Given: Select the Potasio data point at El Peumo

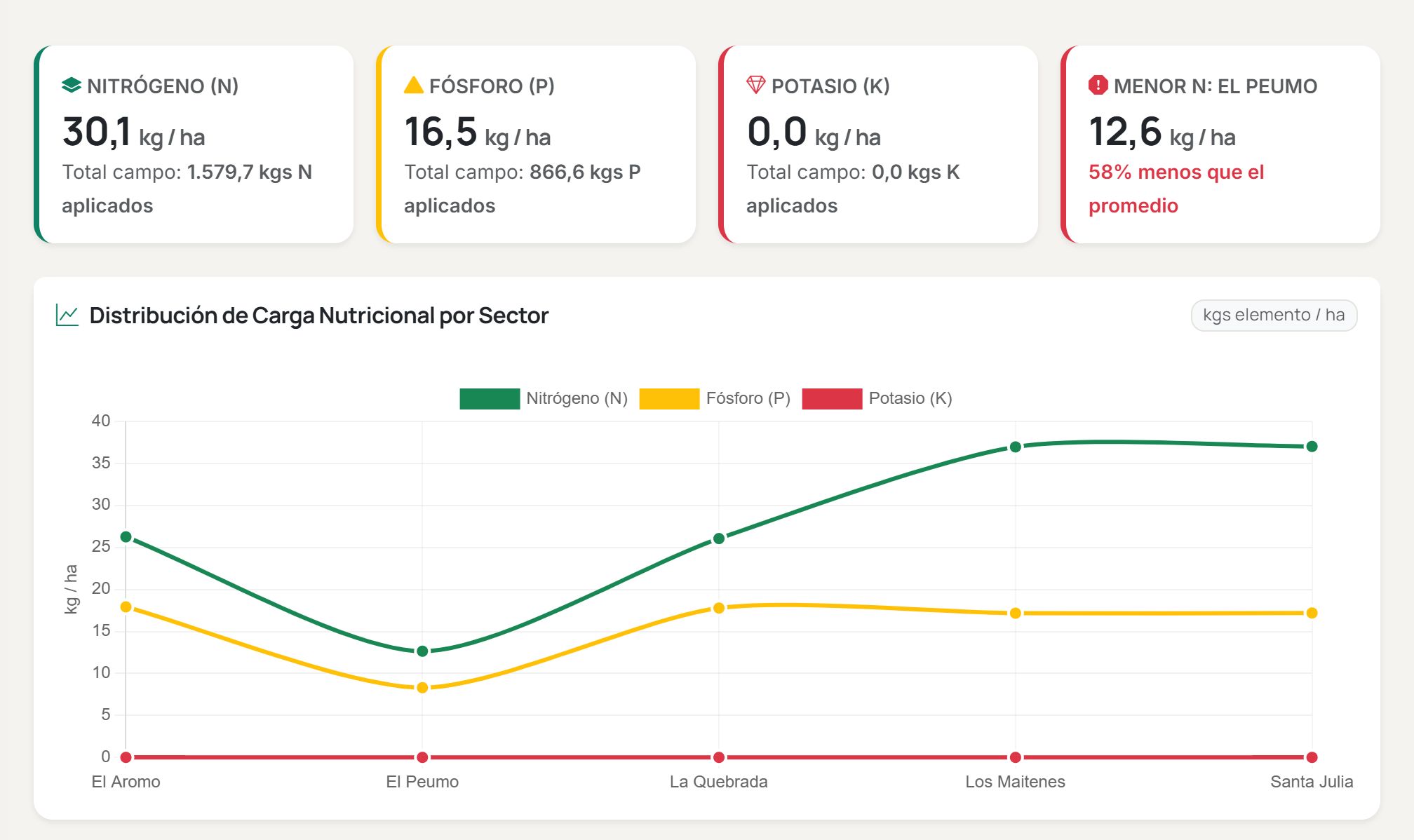Looking at the screenshot, I should coord(422,757).
